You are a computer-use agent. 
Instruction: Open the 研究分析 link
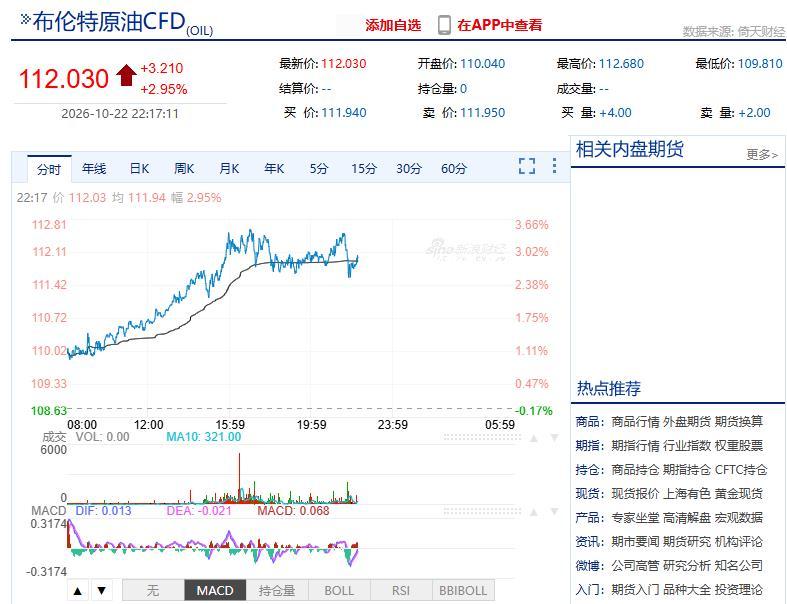click(687, 566)
